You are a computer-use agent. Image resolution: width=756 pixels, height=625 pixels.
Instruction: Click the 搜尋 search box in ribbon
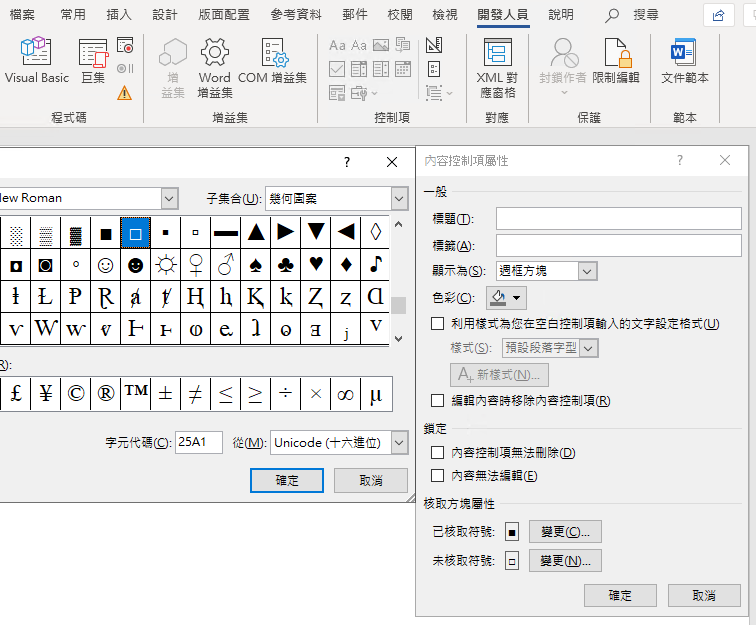[x=632, y=15]
